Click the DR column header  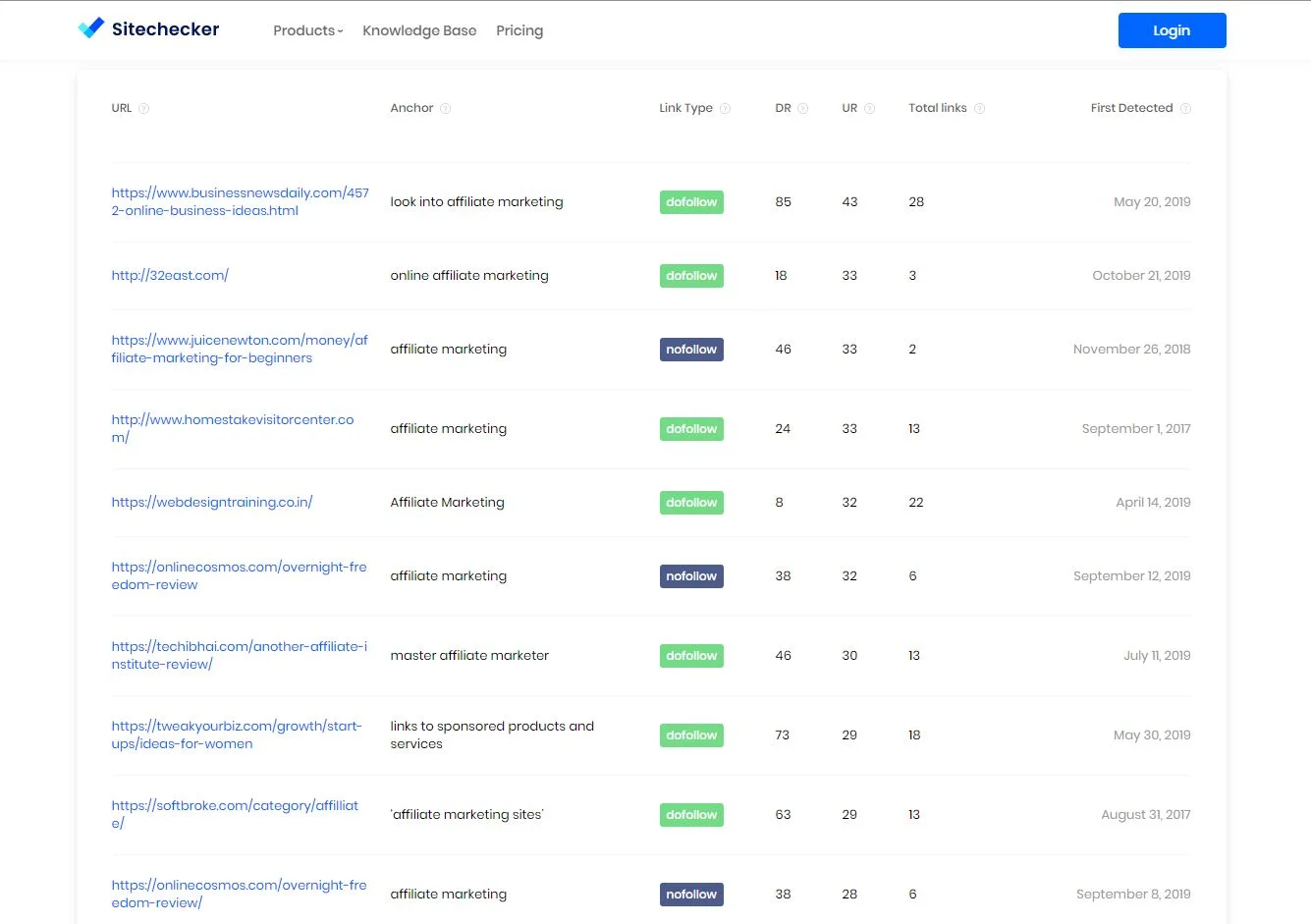(783, 108)
